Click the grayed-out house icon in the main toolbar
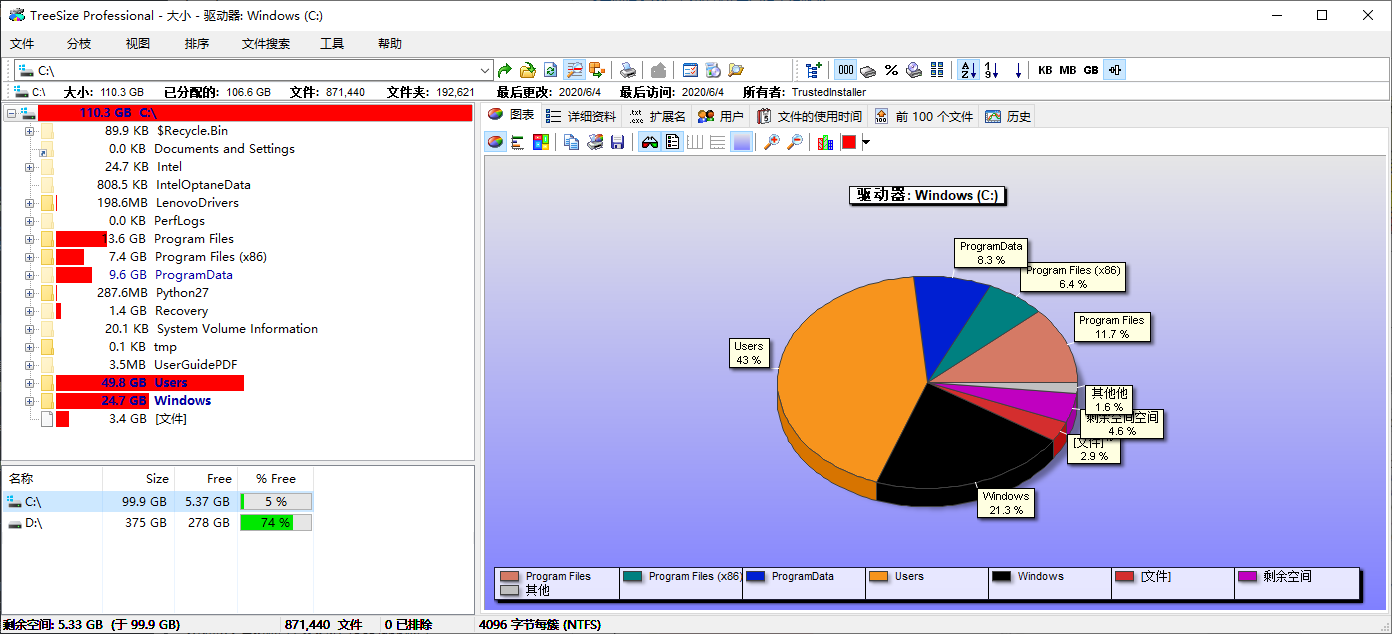Screen dimensions: 1392x634 658,70
